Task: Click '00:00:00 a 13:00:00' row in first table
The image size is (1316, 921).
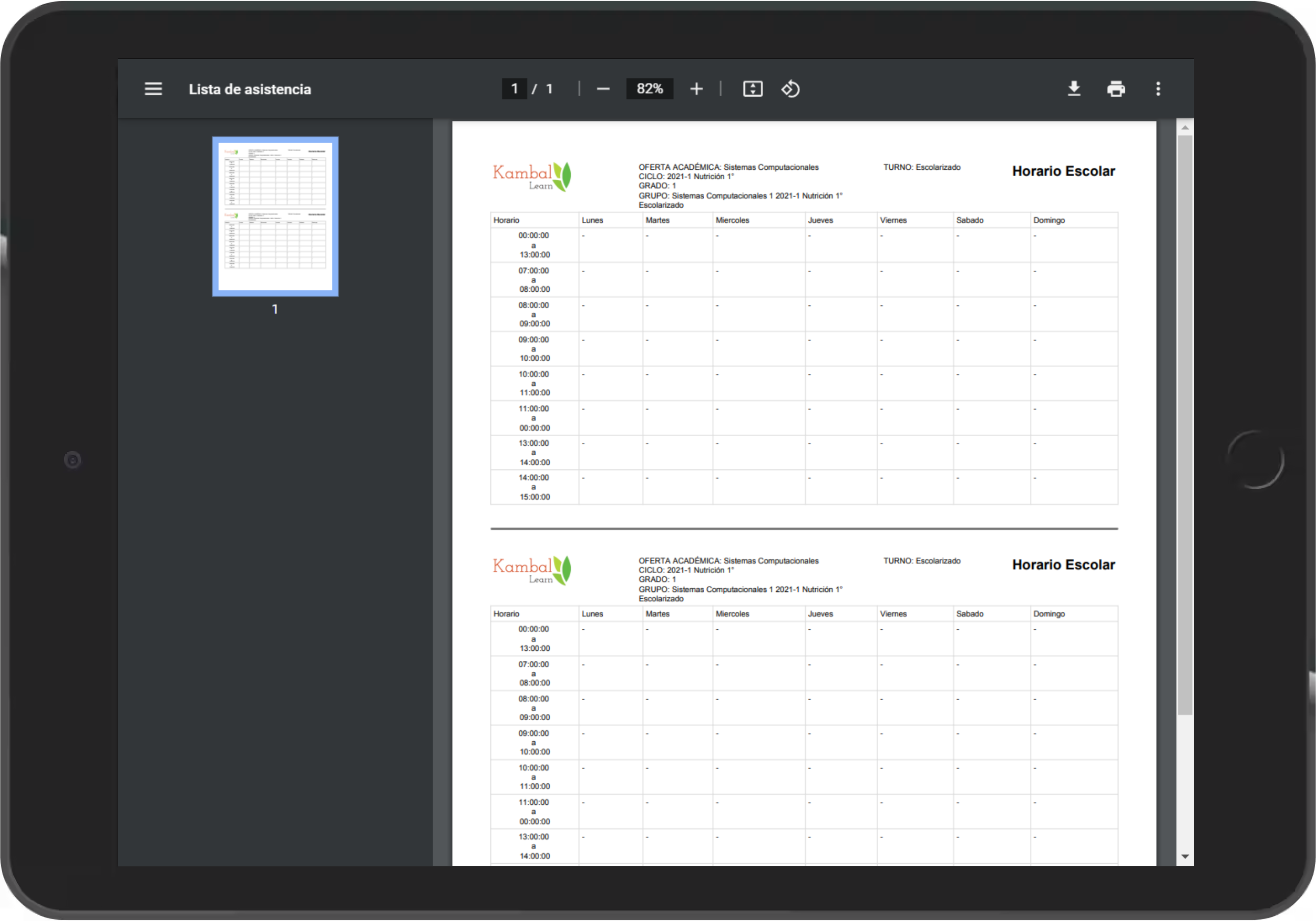Action: click(x=804, y=245)
